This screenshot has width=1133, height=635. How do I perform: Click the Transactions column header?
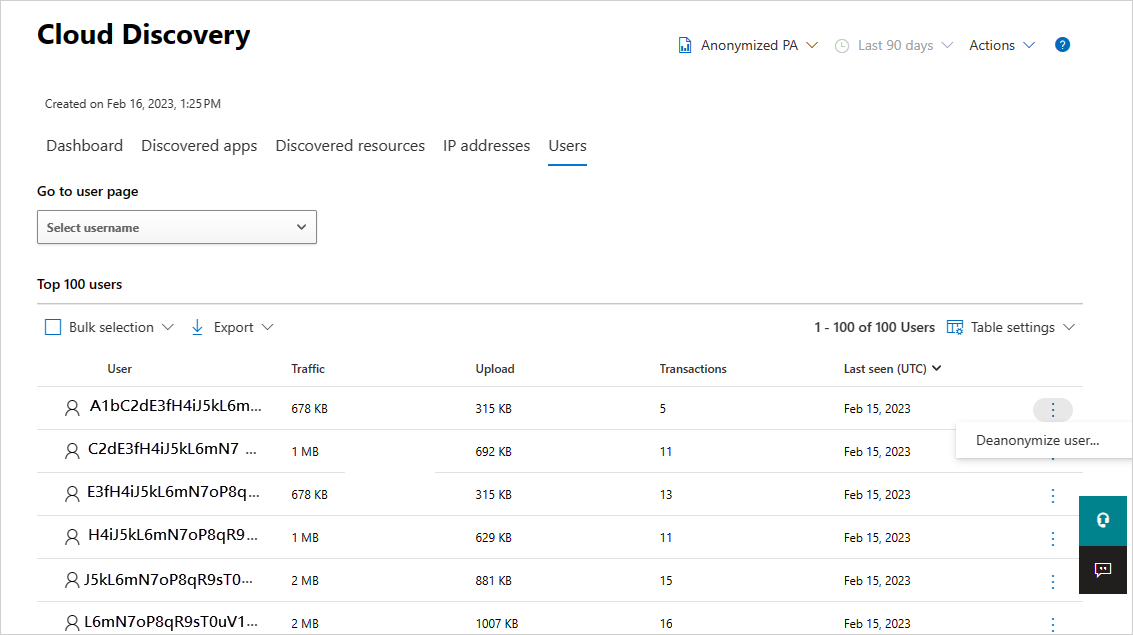click(693, 368)
